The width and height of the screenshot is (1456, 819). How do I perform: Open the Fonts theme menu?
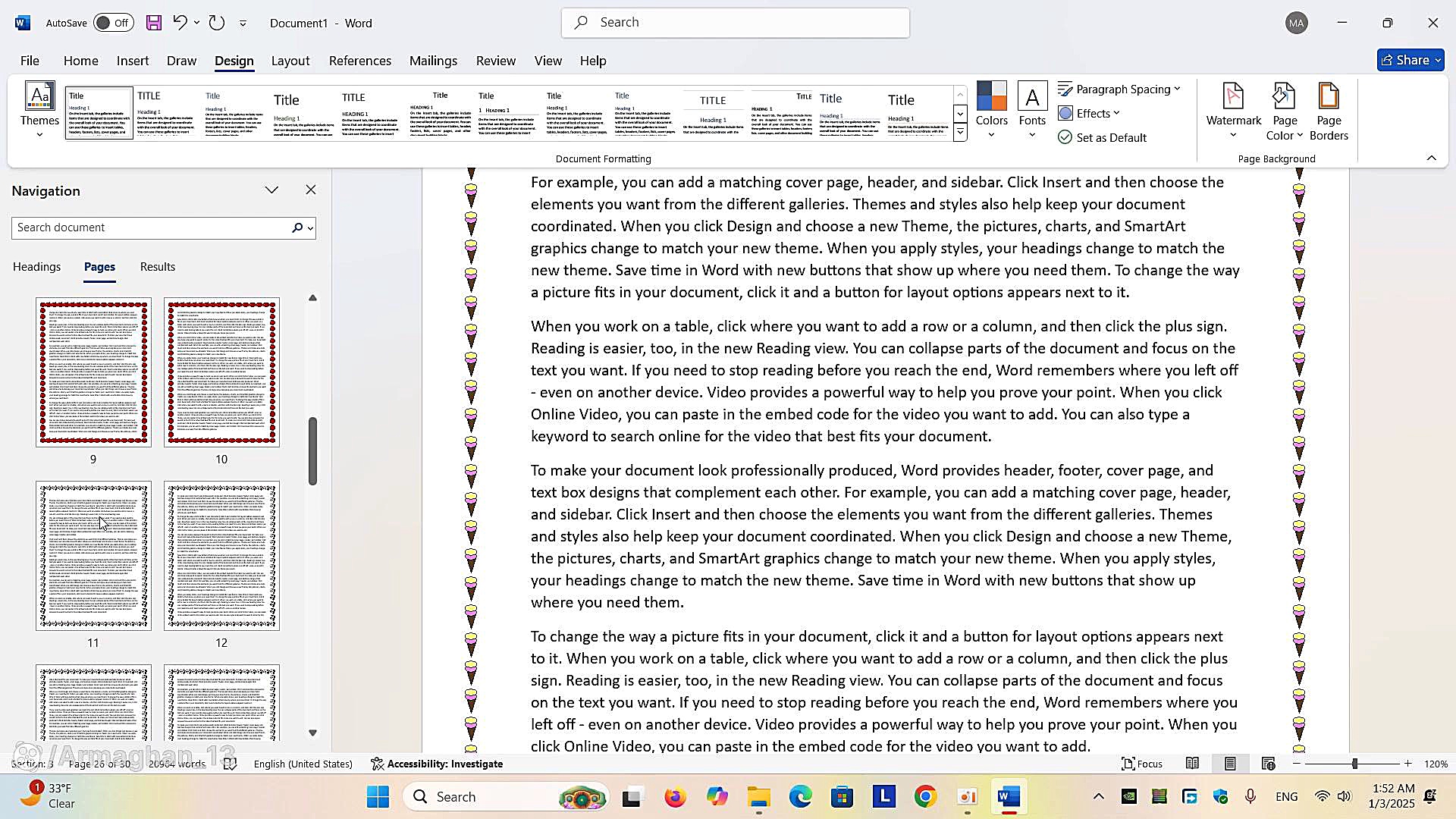[x=1032, y=111]
